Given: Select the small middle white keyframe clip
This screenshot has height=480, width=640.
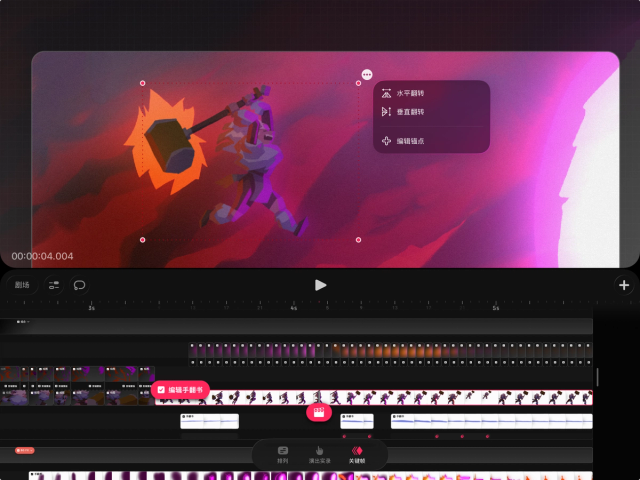Looking at the screenshot, I should [357, 421].
